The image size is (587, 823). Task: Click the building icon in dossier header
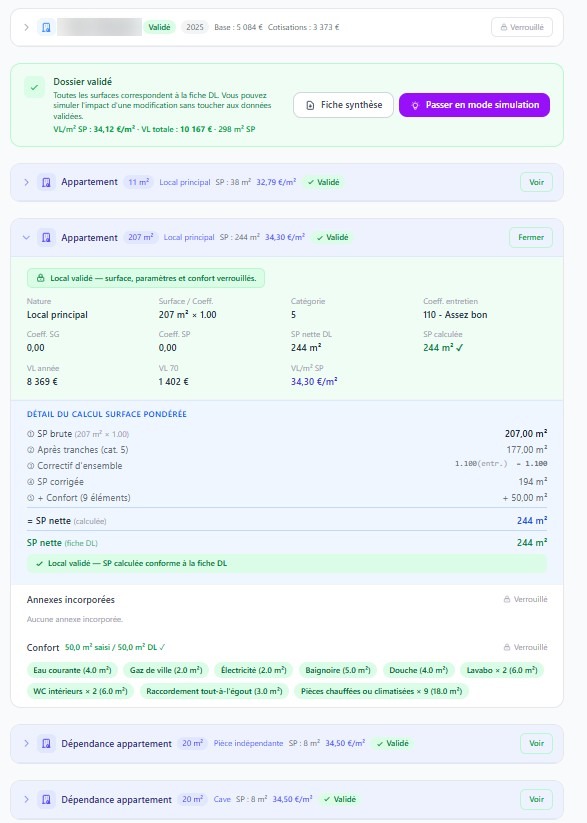(x=46, y=27)
